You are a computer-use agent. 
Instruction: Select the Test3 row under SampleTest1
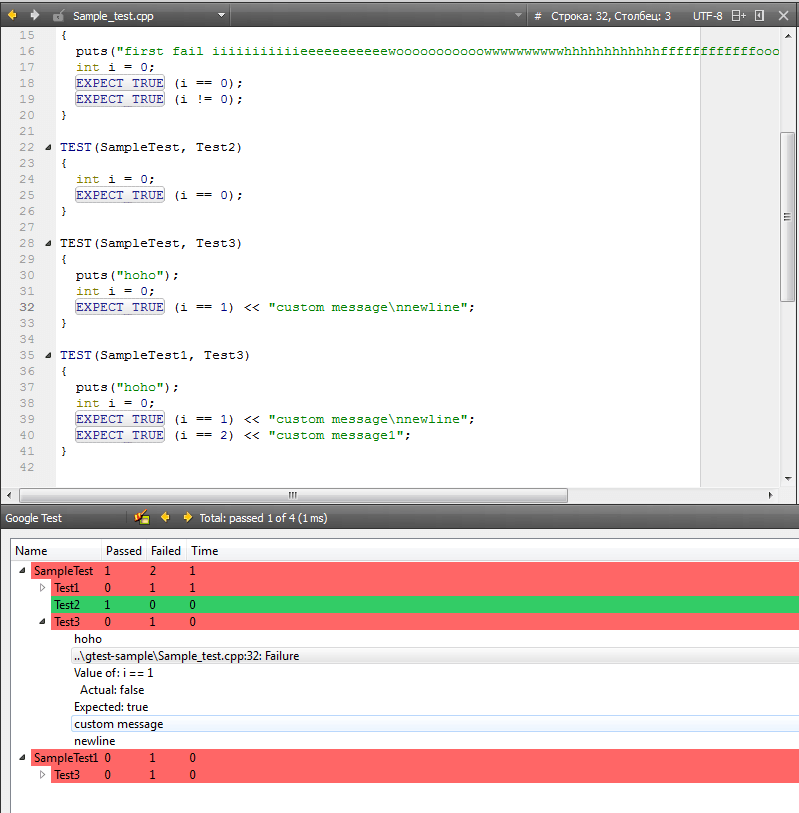(x=425, y=775)
